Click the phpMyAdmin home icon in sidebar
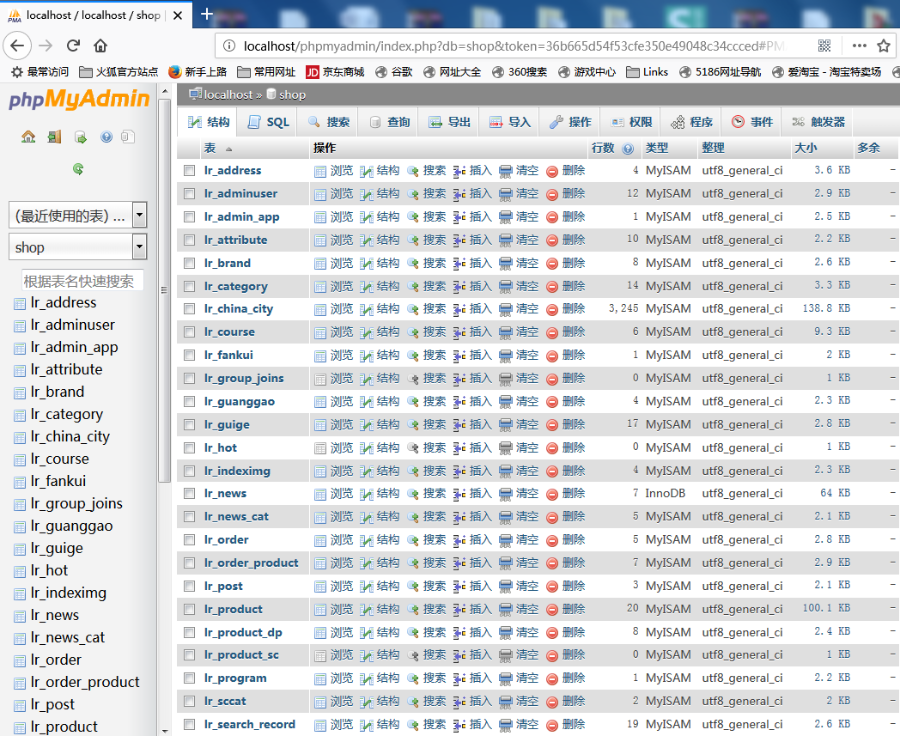 [28, 137]
